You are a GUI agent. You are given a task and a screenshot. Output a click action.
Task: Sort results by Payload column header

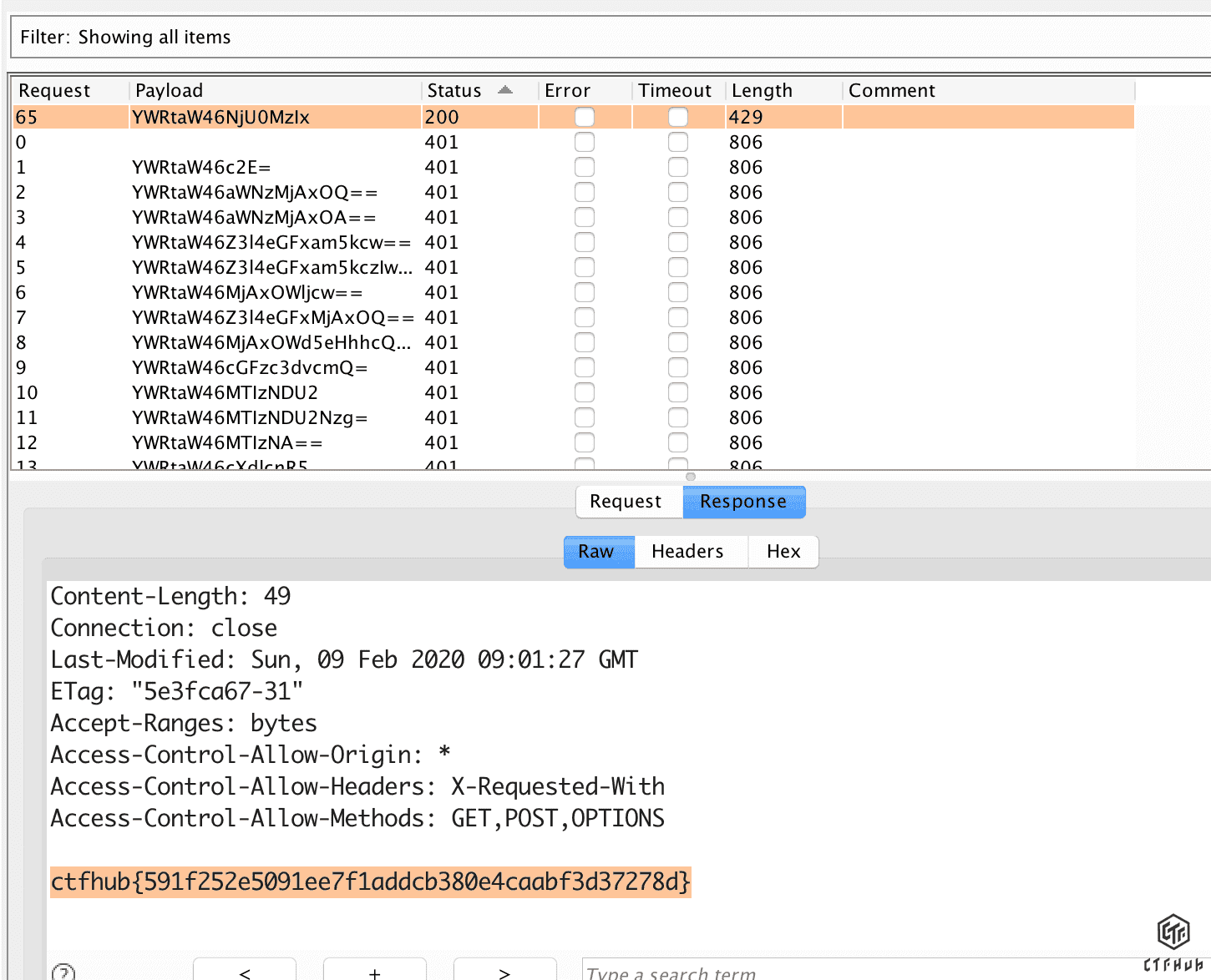(x=170, y=90)
